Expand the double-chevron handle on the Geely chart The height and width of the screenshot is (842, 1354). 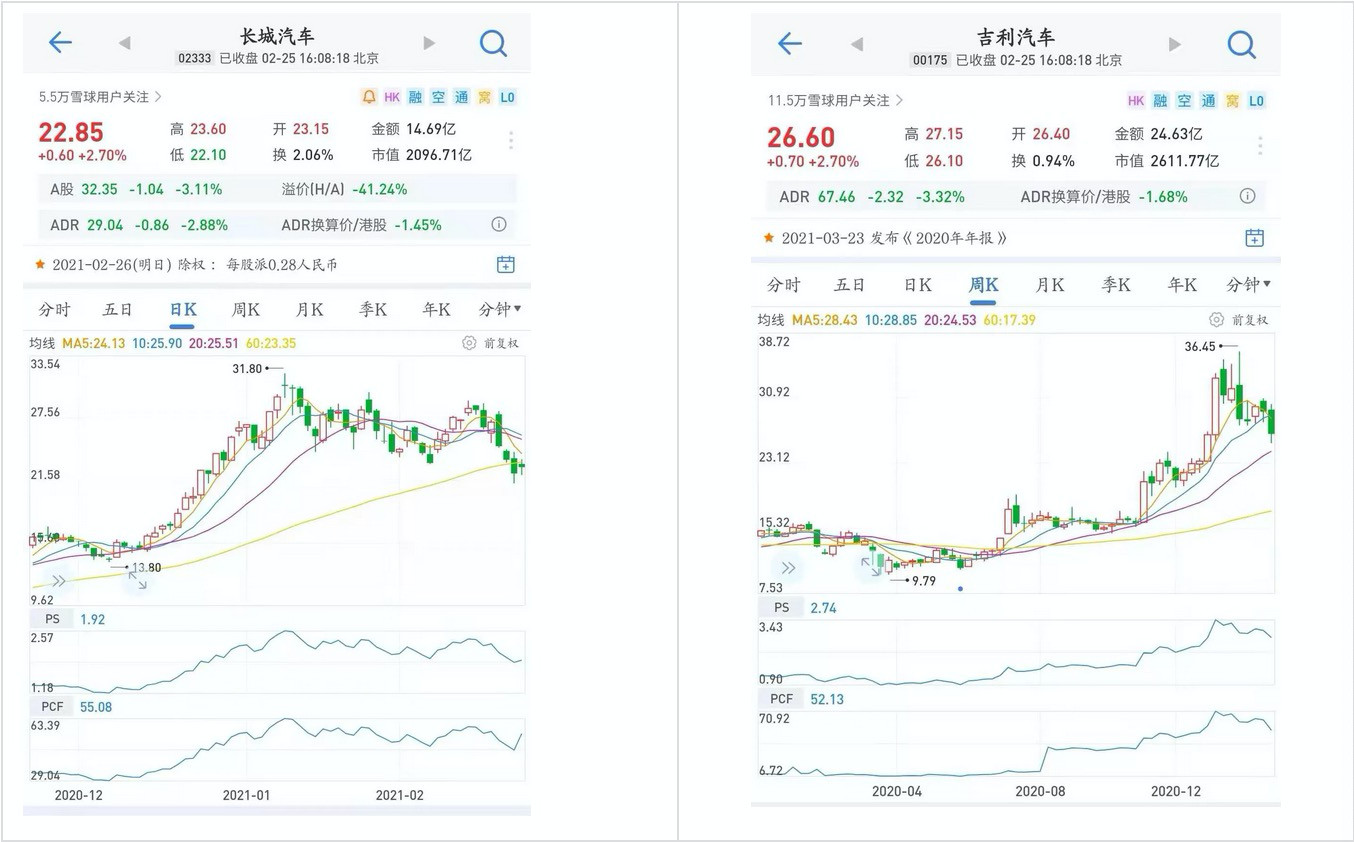coord(789,567)
